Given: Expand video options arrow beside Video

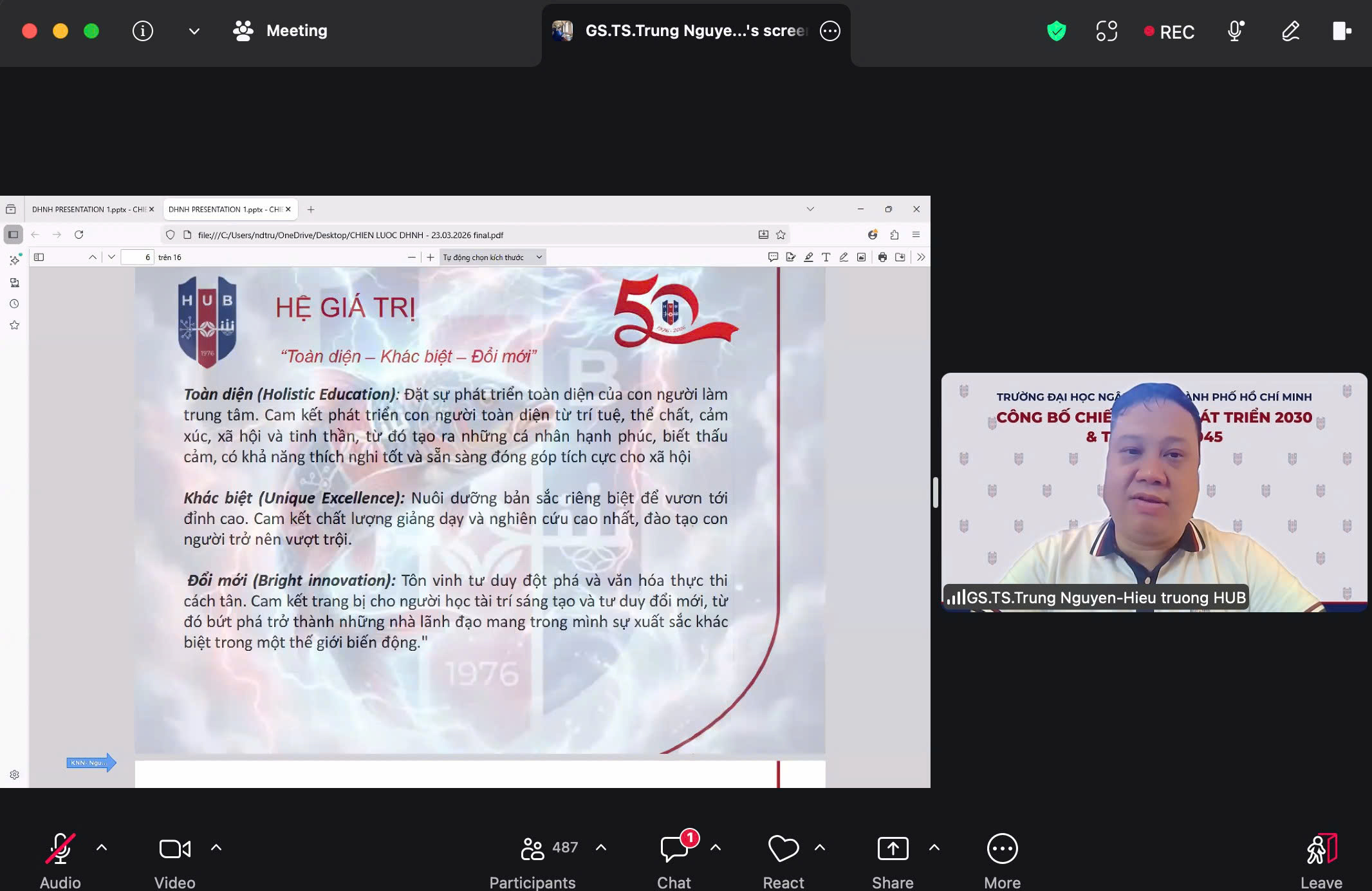Looking at the screenshot, I should pyautogui.click(x=216, y=847).
